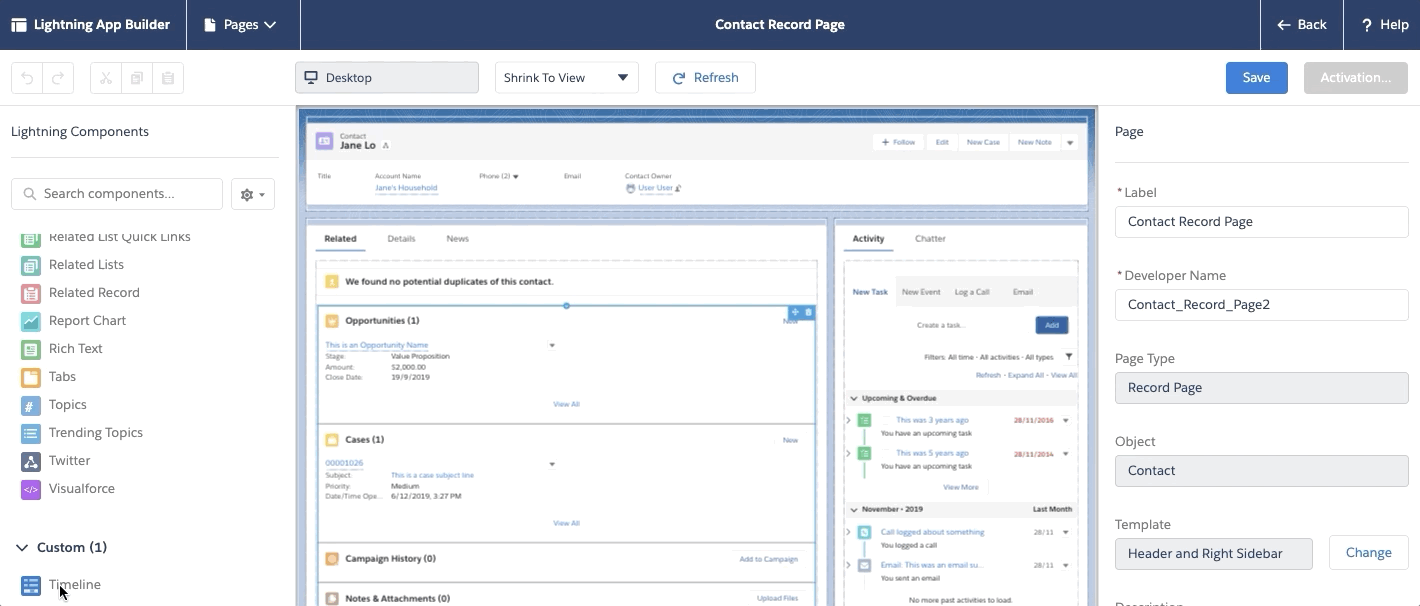Click the Change template button
The image size is (1420, 606).
coord(1368,553)
